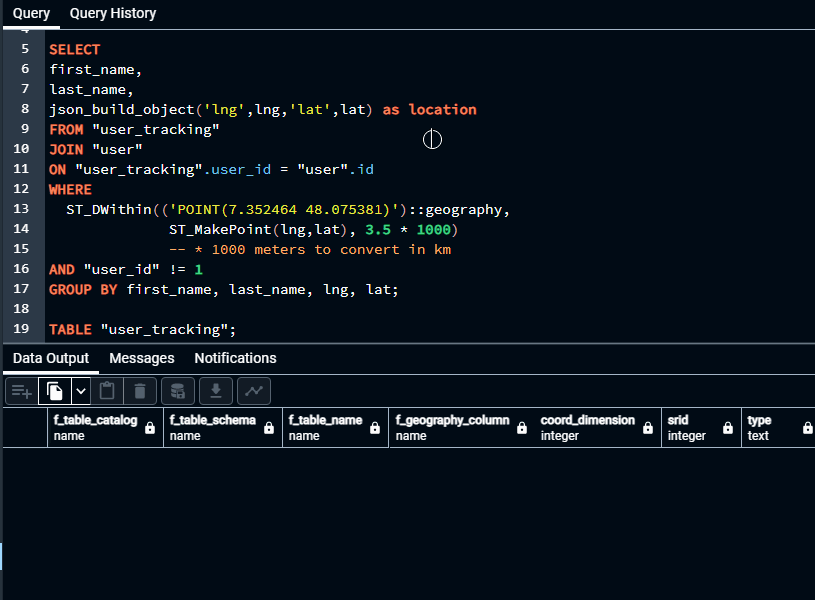Click TABLE keyword on line 19
Image resolution: width=815 pixels, height=600 pixels.
(70, 330)
